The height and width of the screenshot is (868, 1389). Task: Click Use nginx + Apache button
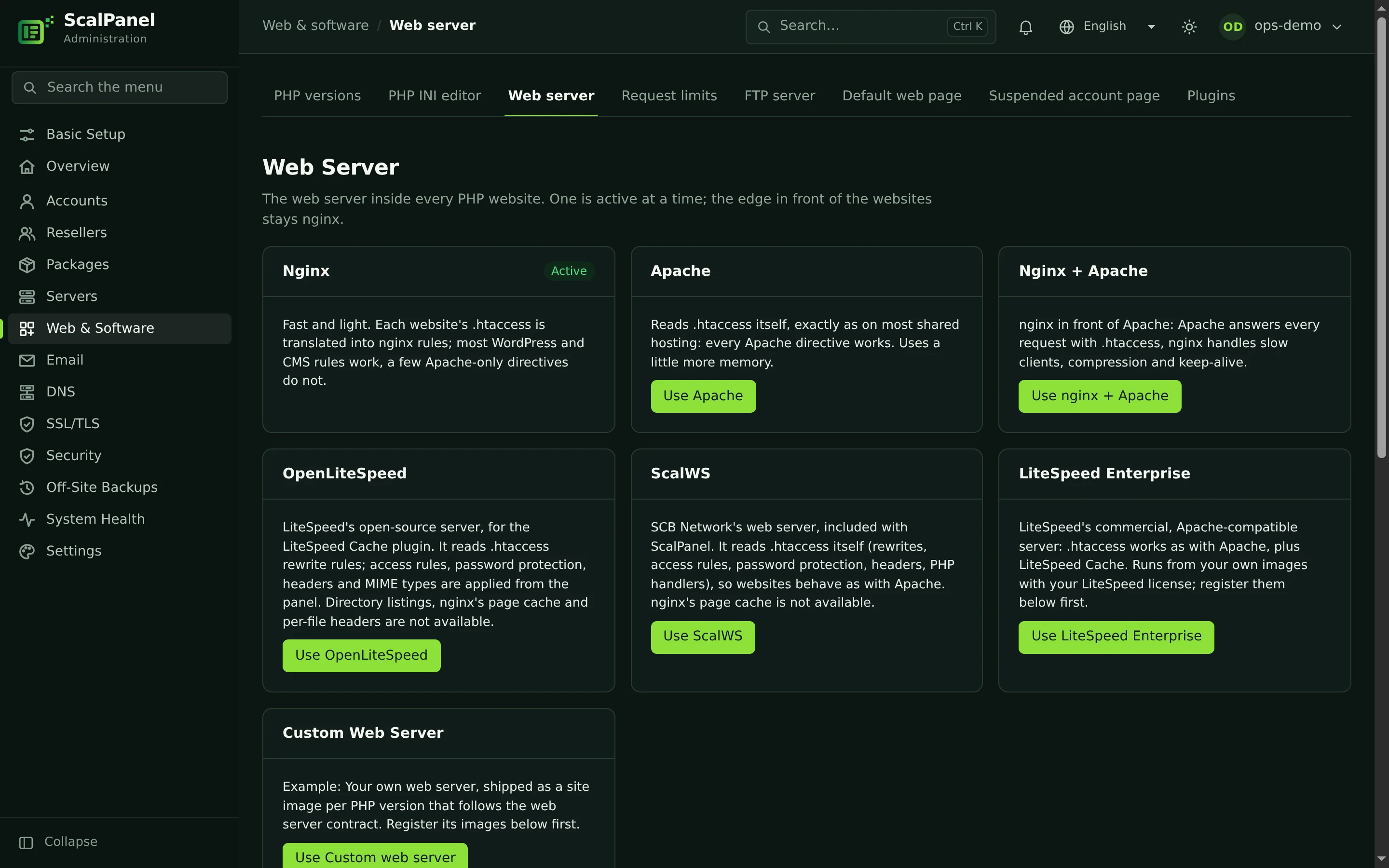[x=1100, y=396]
